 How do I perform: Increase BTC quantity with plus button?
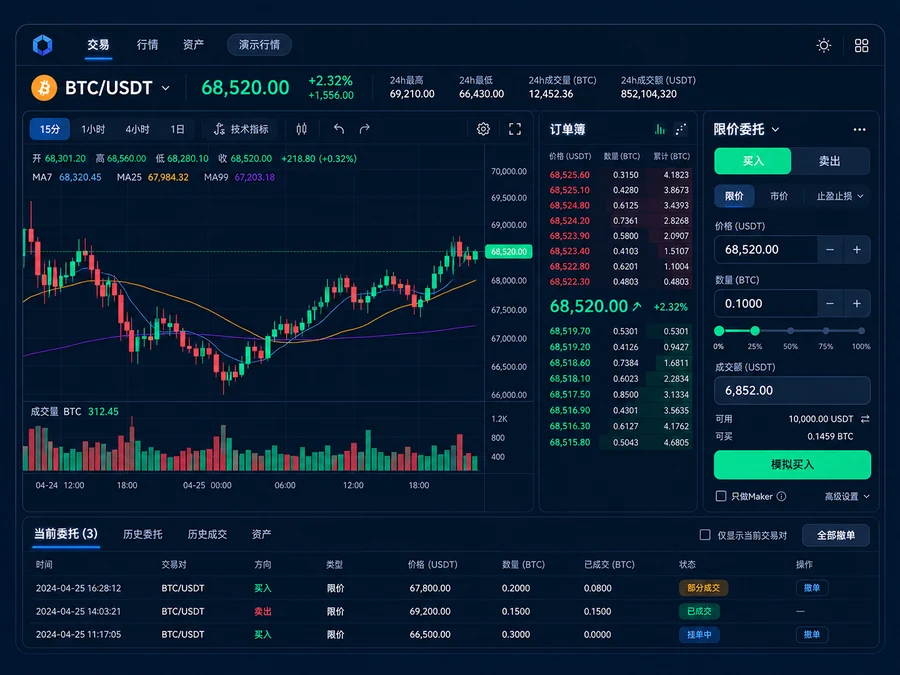tap(856, 304)
